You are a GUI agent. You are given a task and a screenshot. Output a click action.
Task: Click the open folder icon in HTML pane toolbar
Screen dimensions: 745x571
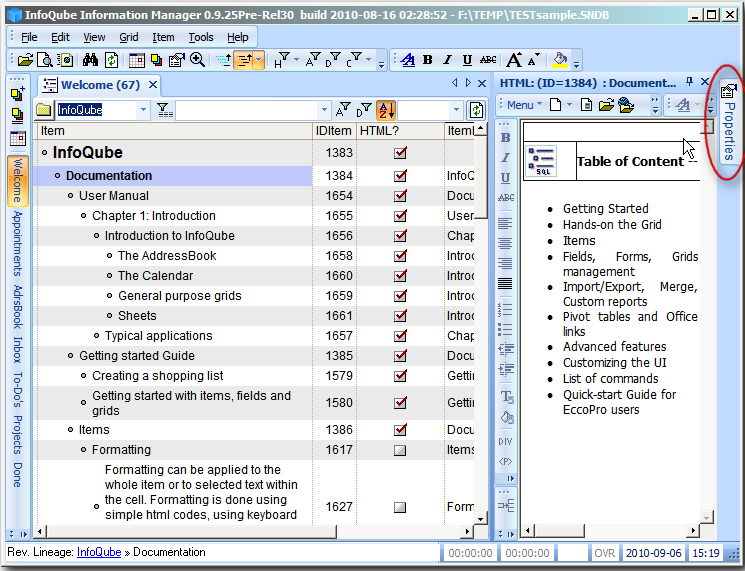coord(606,105)
